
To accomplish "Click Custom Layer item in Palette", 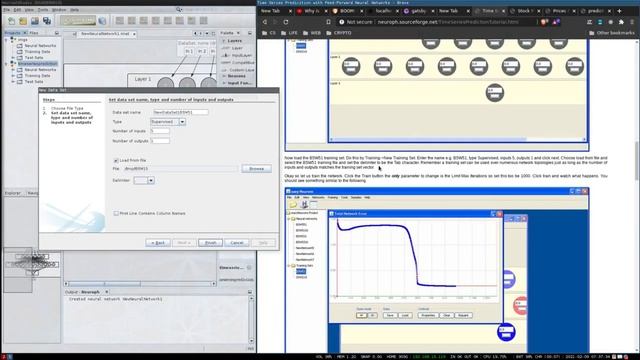I will (238, 70).
